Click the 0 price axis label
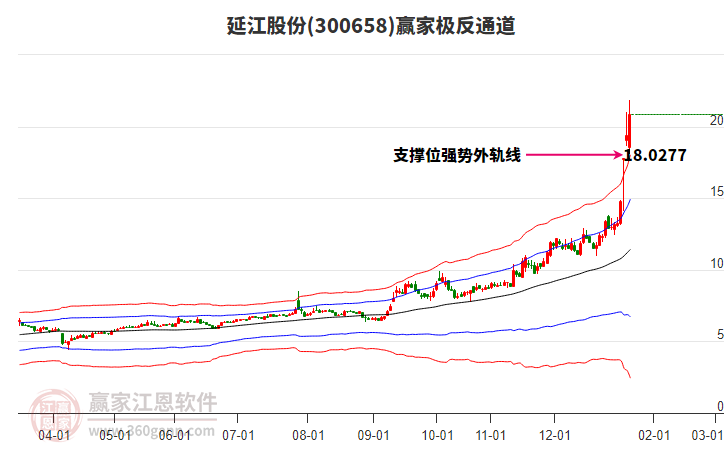The height and width of the screenshot is (450, 726). point(720,406)
